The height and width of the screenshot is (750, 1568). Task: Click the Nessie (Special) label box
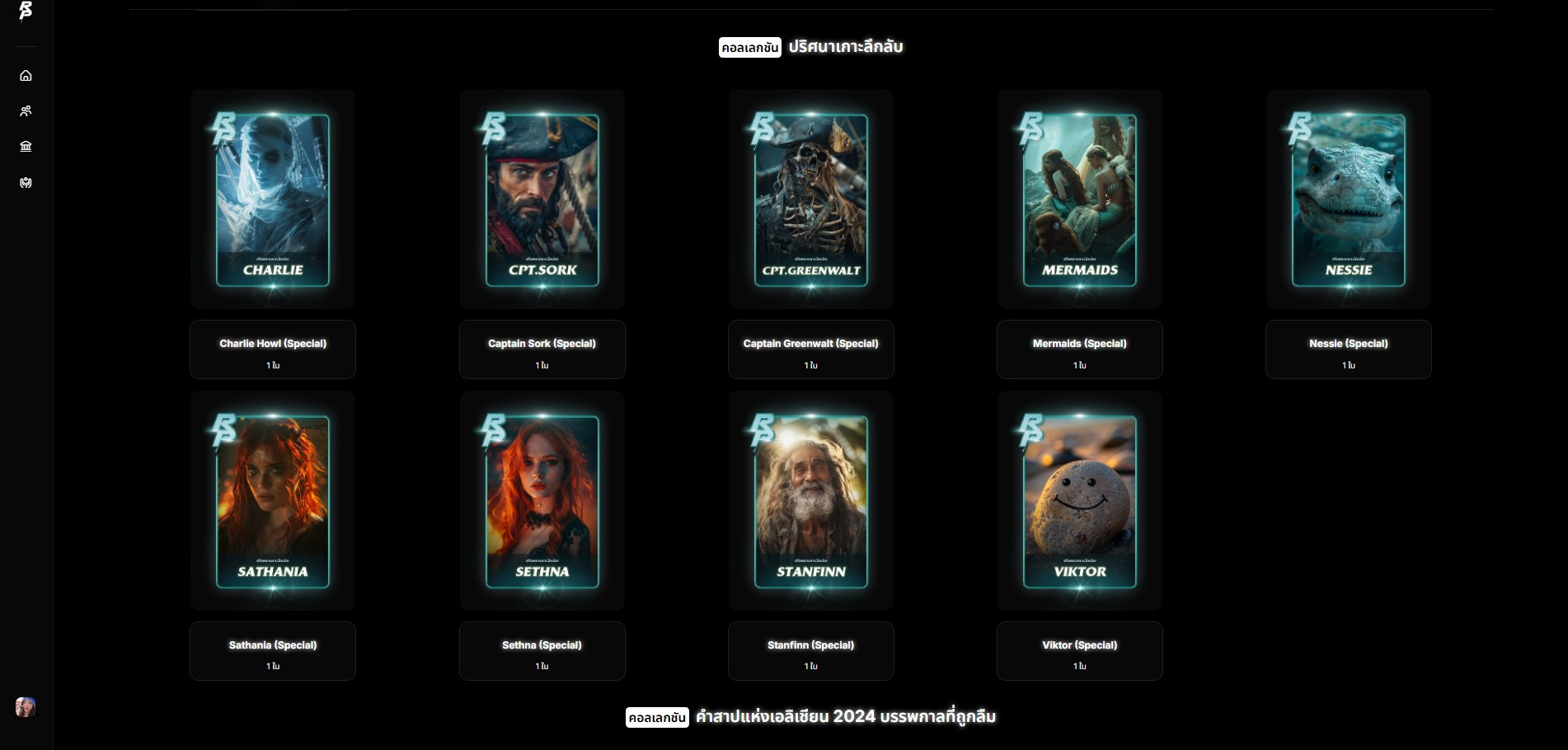pyautogui.click(x=1349, y=349)
